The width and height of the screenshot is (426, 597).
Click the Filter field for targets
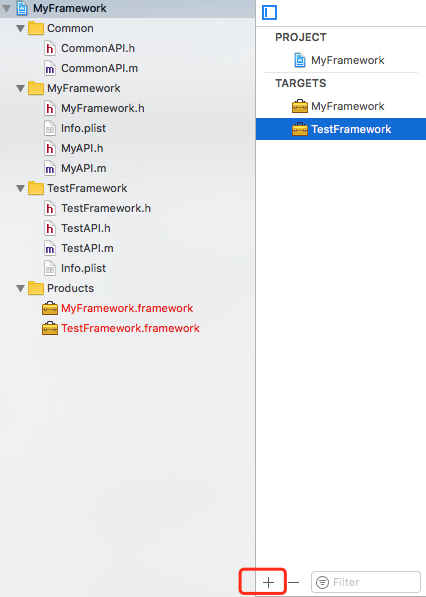[365, 582]
